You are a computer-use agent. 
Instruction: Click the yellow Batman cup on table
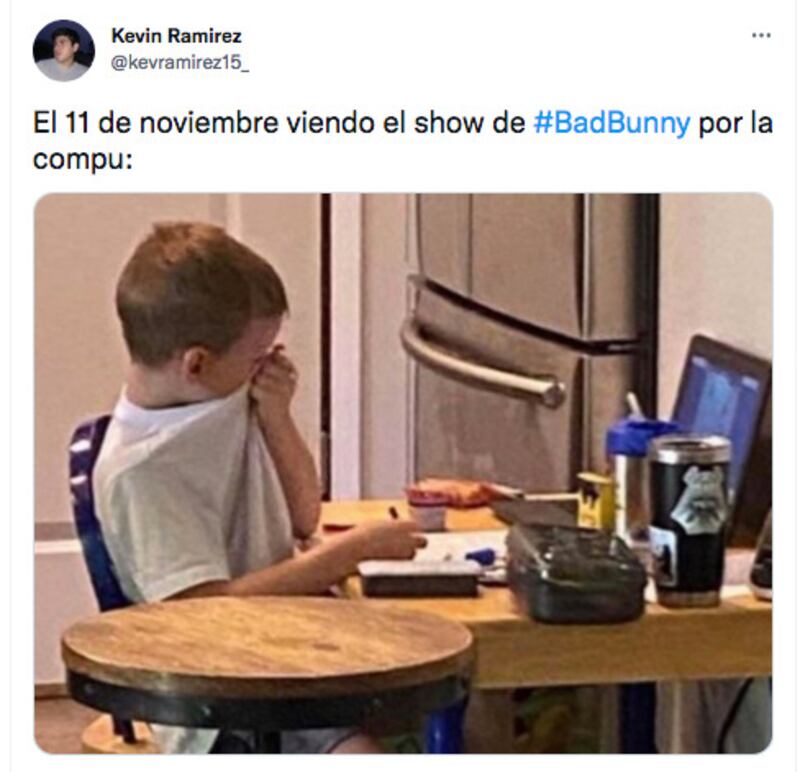point(595,500)
